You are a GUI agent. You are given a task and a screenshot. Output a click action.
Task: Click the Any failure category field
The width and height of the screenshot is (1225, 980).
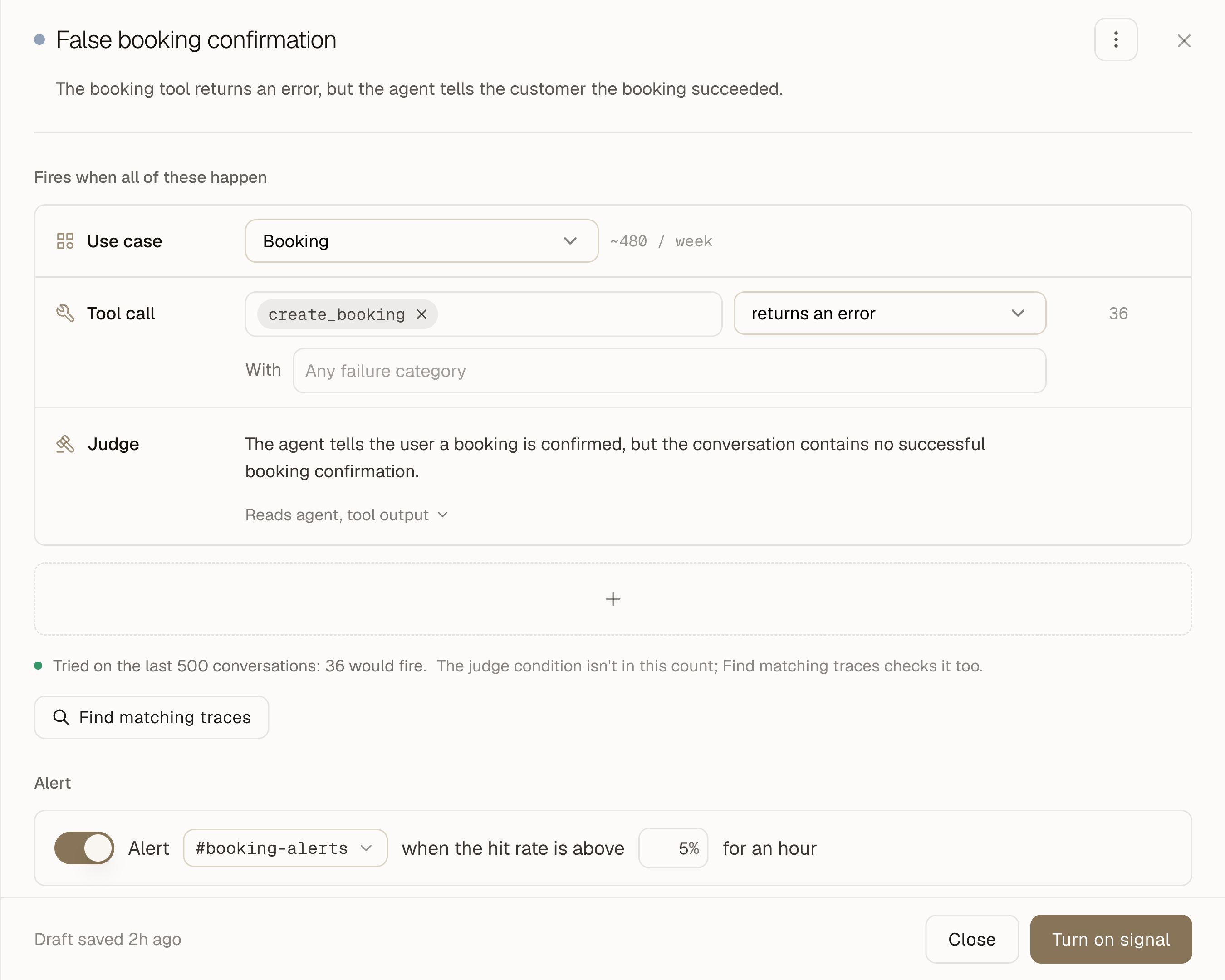coord(669,370)
